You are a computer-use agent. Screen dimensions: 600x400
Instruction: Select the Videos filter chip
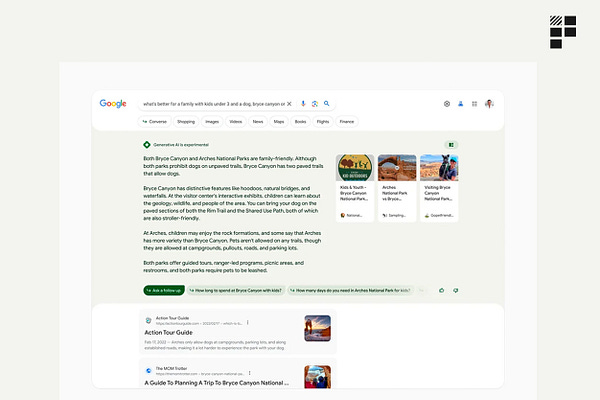236,122
